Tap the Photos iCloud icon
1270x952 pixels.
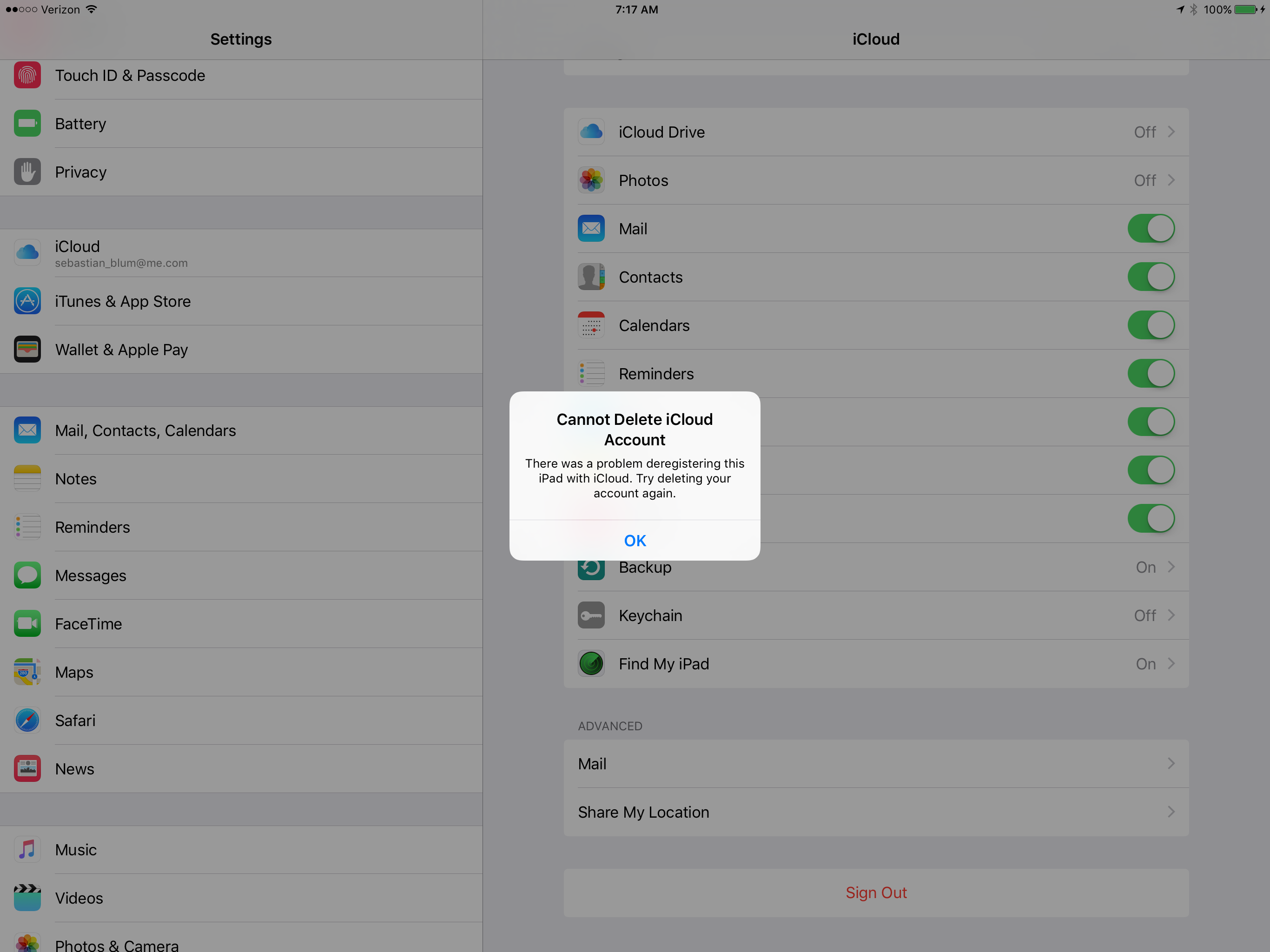click(x=591, y=180)
